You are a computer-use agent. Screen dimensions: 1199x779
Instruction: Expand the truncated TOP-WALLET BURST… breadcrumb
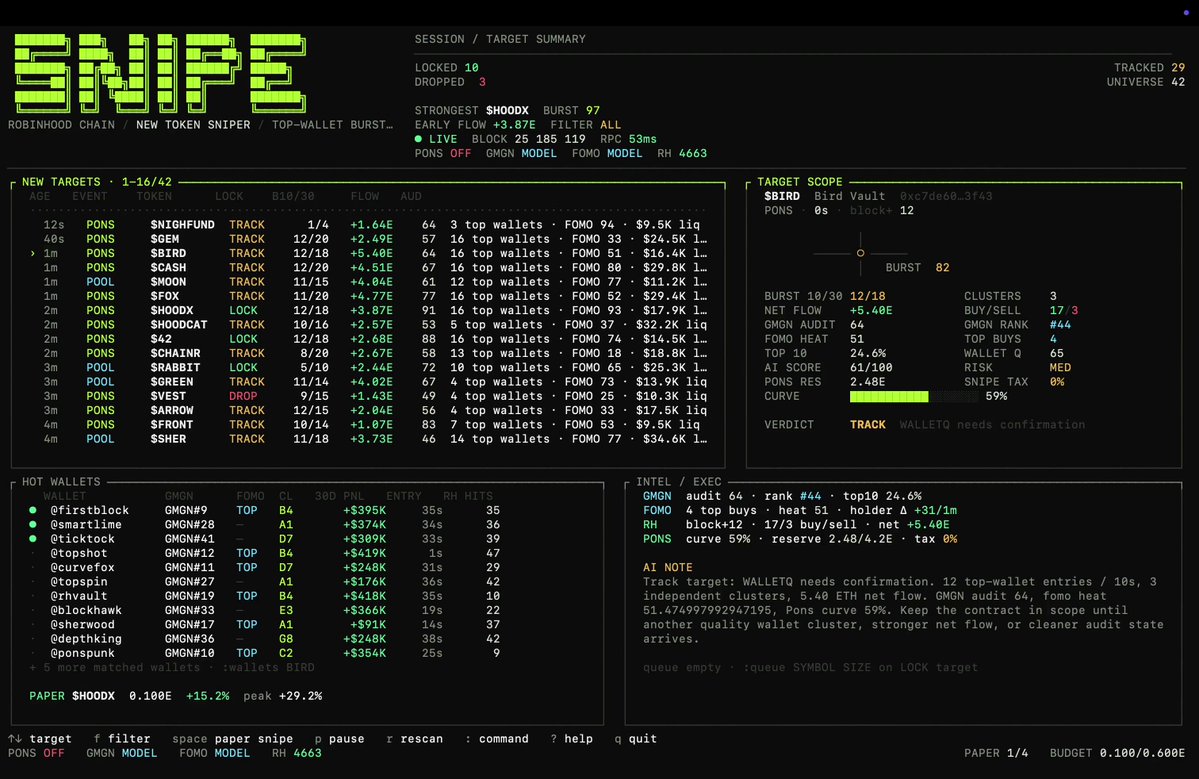332,125
